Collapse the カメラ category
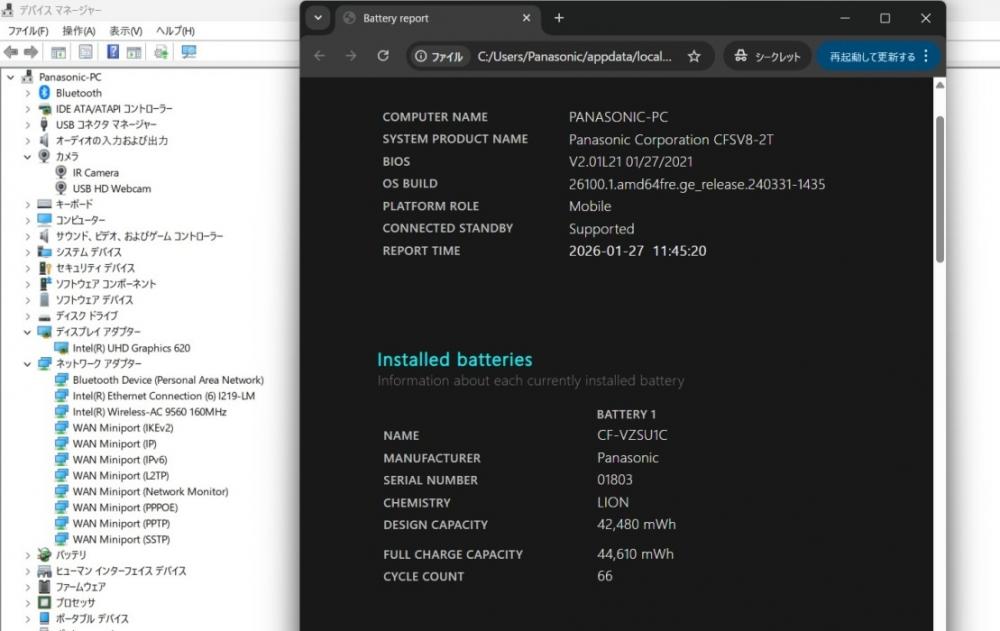This screenshot has height=631, width=1000. tap(27, 156)
